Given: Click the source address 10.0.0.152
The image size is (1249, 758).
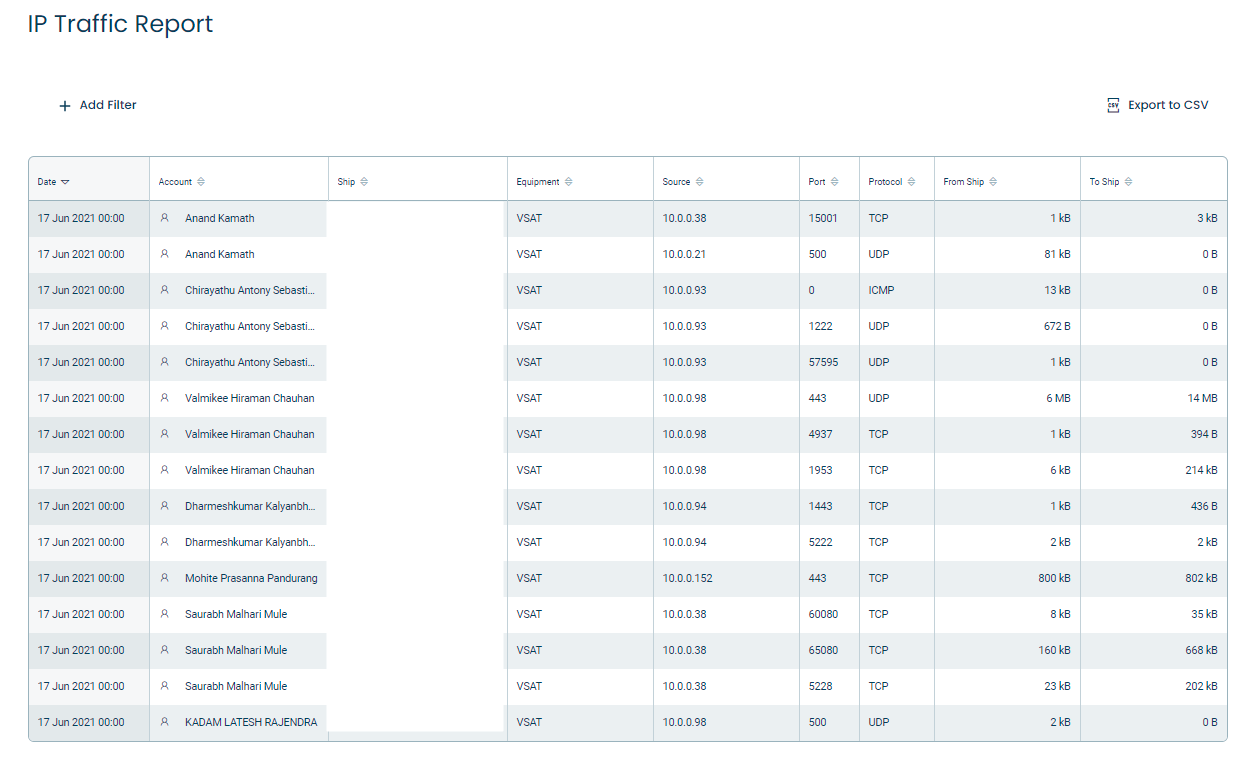Looking at the screenshot, I should coord(687,578).
